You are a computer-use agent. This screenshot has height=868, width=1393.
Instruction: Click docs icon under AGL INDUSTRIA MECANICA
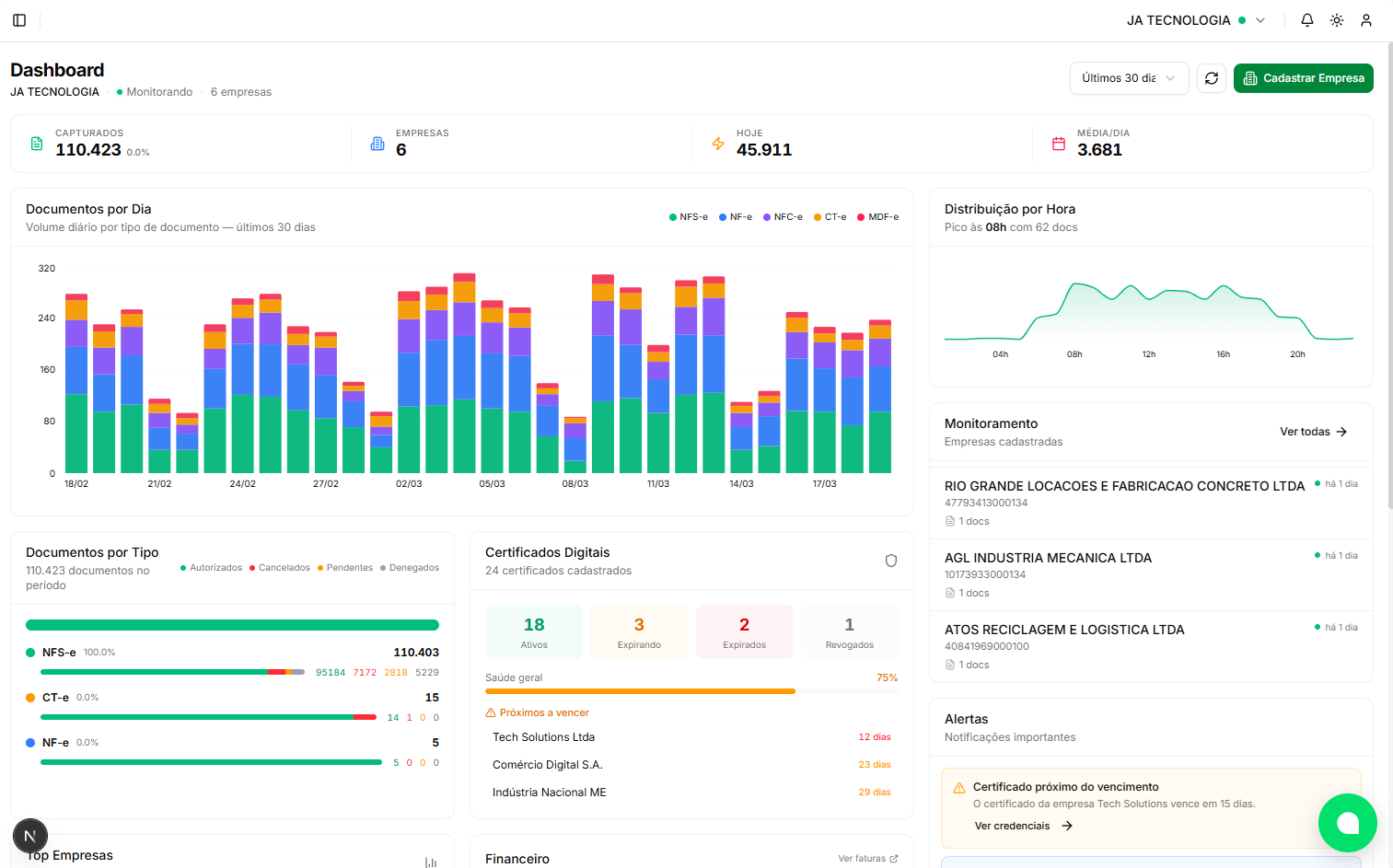950,593
